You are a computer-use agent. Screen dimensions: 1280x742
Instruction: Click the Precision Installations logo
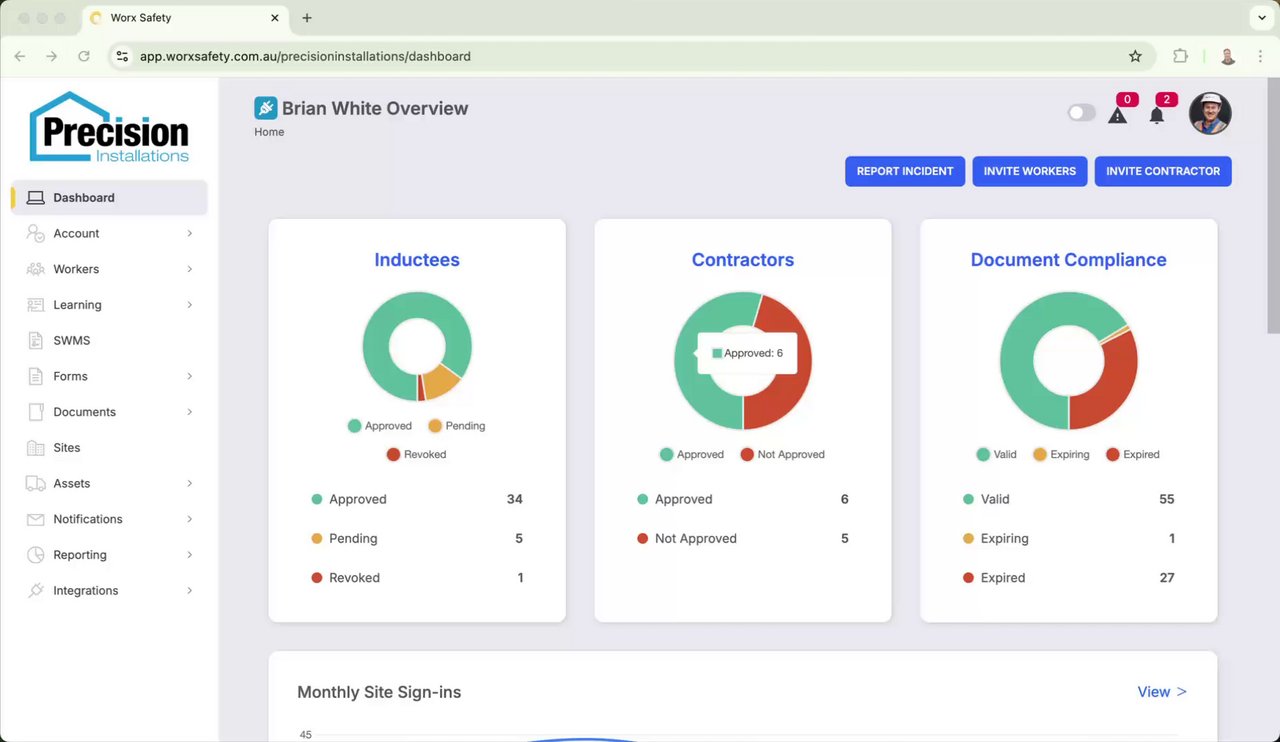tap(109, 127)
